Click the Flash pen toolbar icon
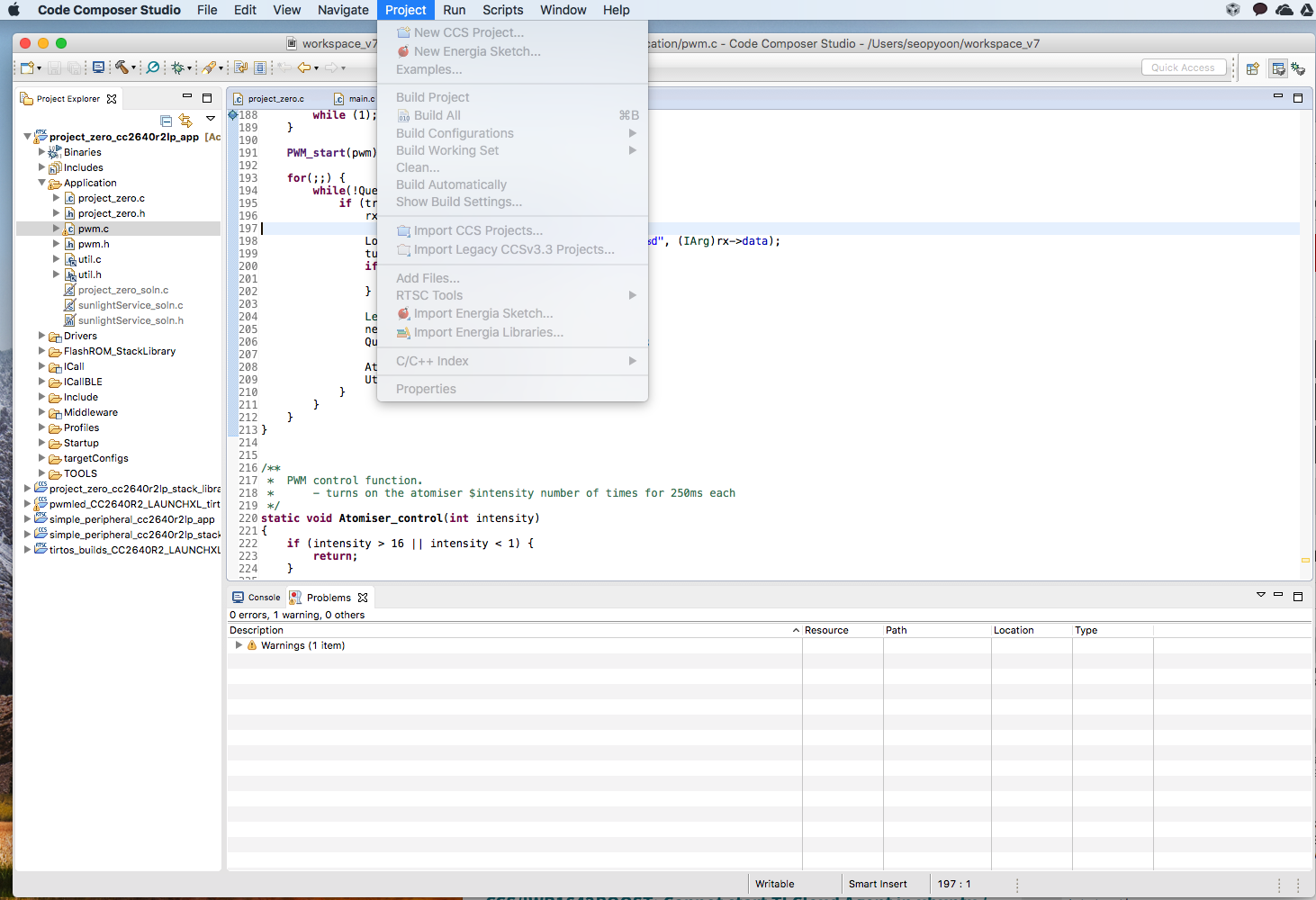This screenshot has width=1316, height=900. click(209, 67)
